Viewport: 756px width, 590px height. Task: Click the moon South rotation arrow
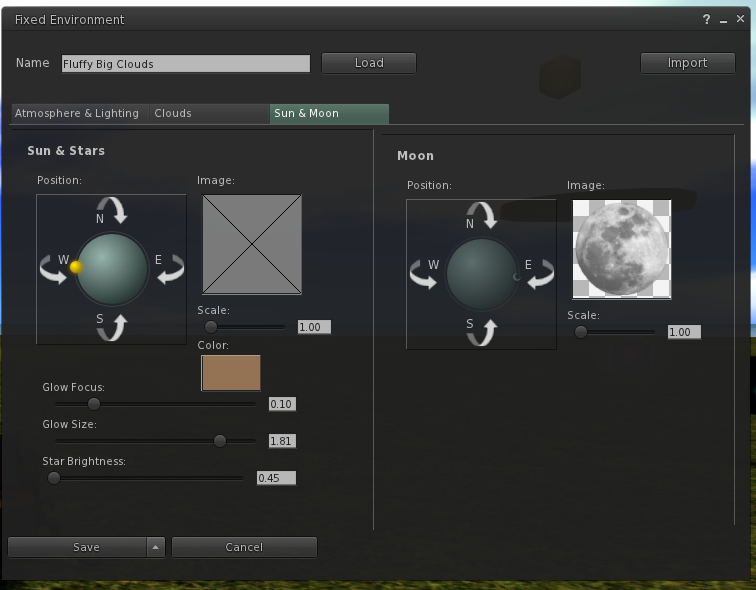482,331
